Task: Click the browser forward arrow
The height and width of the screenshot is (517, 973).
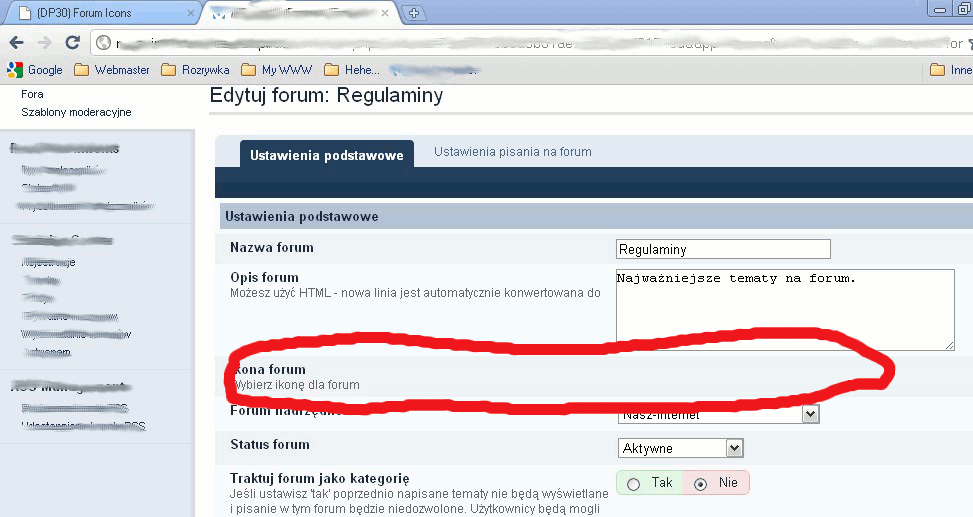Action: [44, 43]
